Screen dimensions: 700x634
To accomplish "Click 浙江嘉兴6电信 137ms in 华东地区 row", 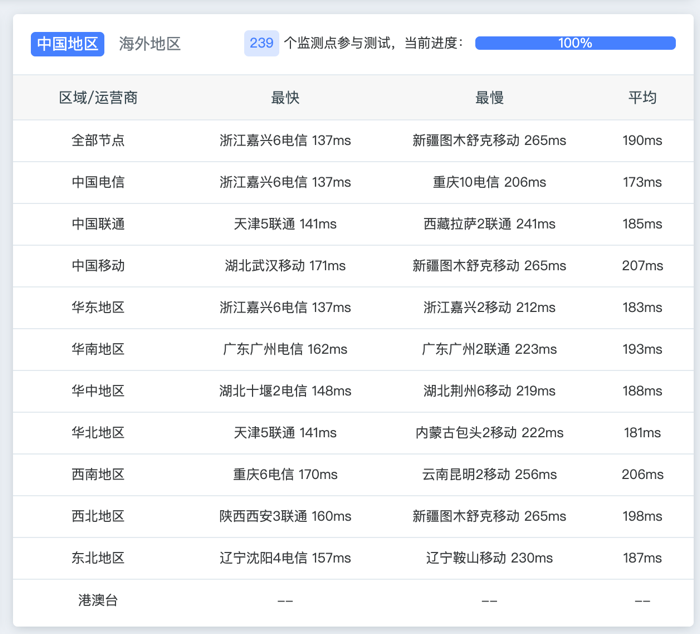I will [x=285, y=307].
